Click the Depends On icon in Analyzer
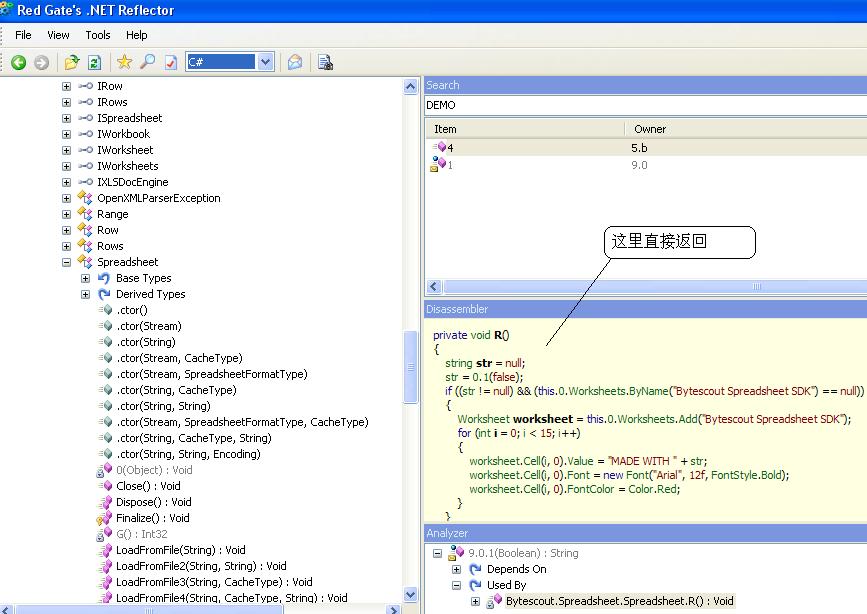The width and height of the screenshot is (867, 614). pos(475,569)
